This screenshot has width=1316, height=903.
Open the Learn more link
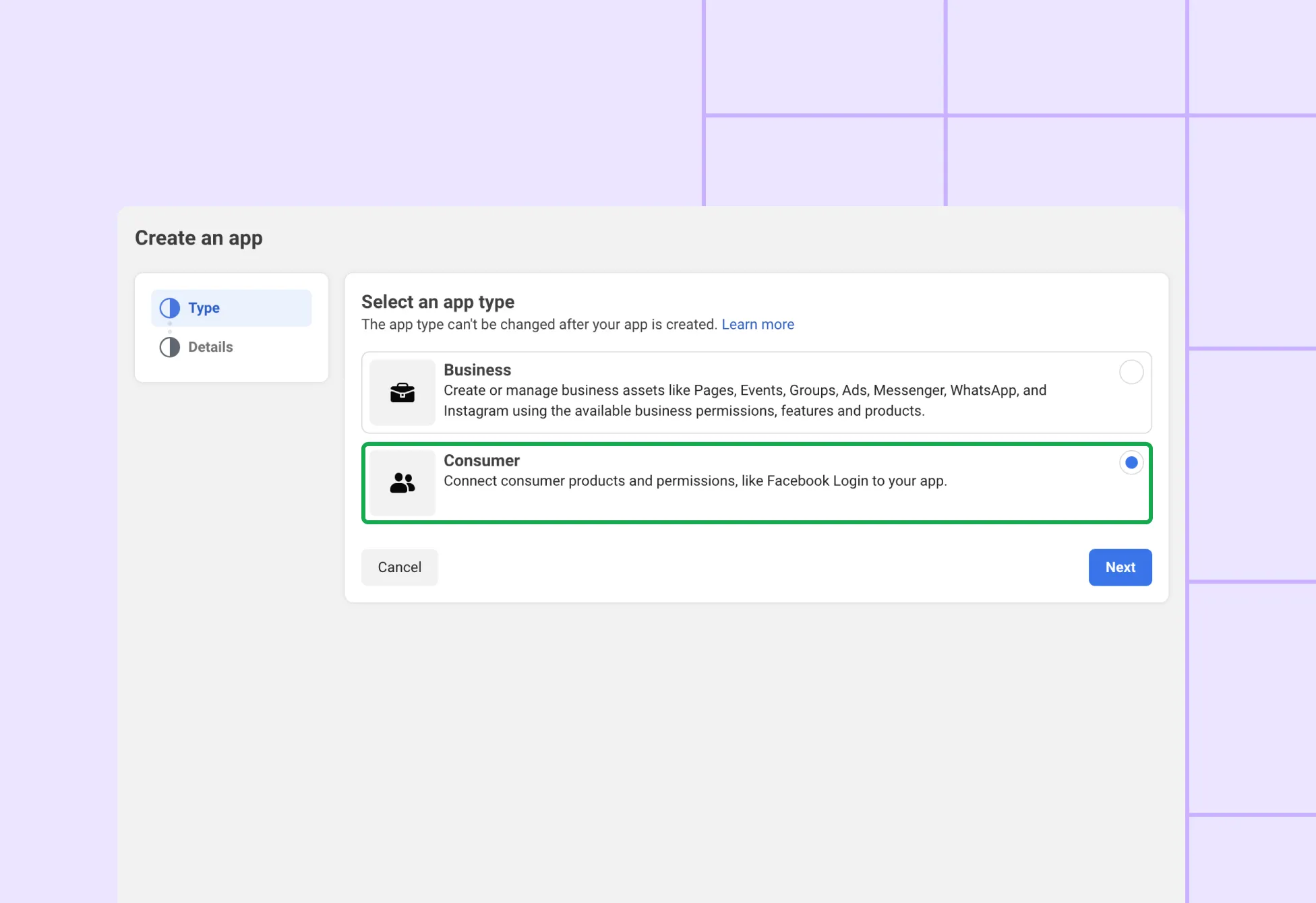point(758,324)
